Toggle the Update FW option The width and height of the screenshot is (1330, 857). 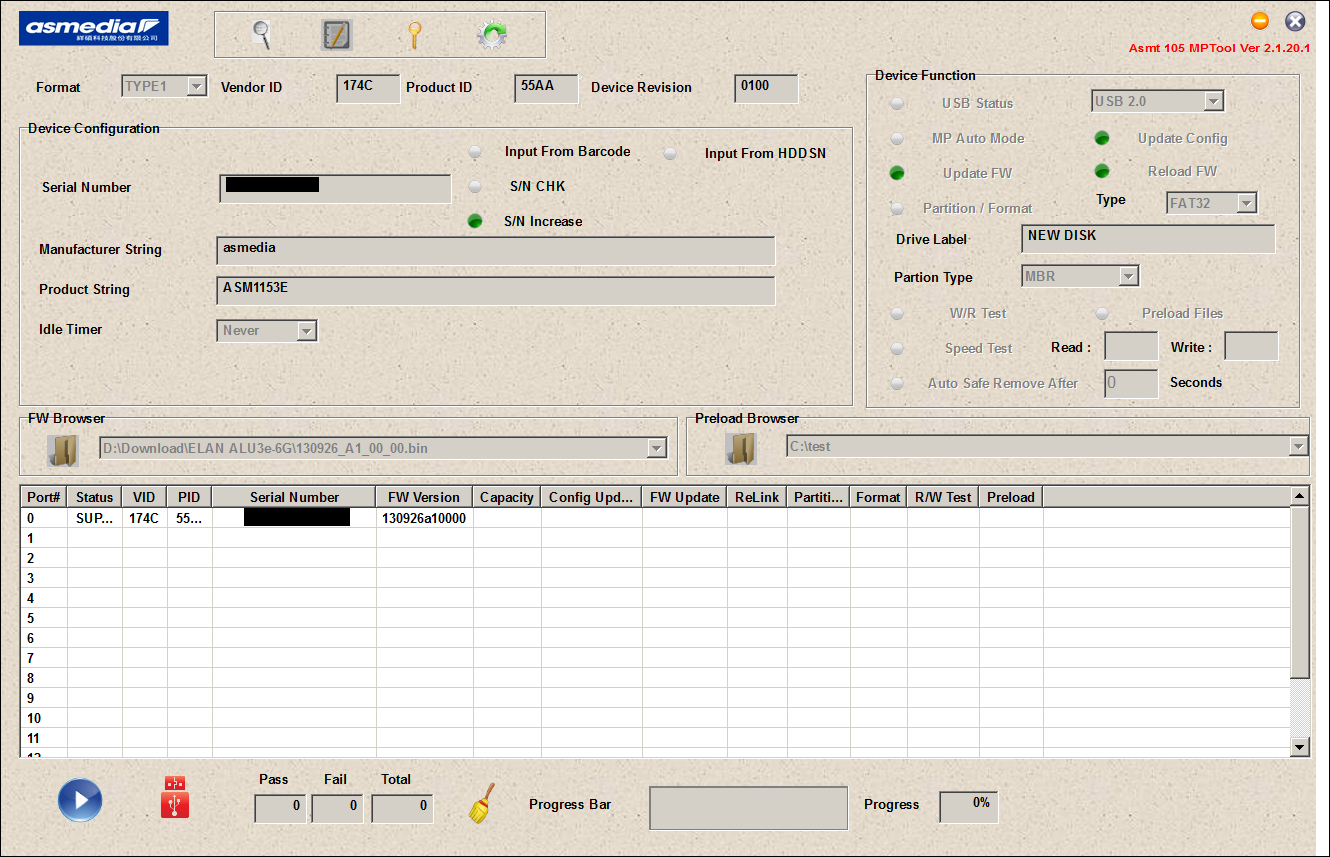pos(897,173)
